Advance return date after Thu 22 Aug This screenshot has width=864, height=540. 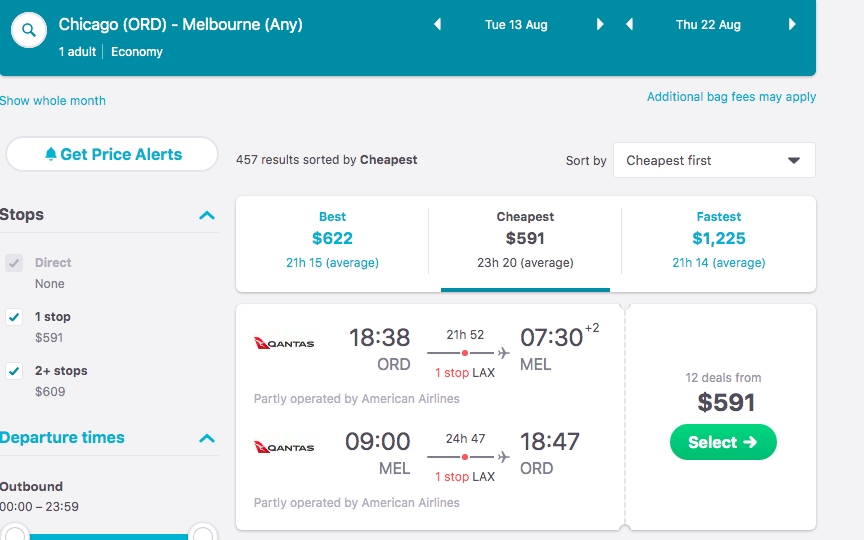pyautogui.click(x=792, y=25)
